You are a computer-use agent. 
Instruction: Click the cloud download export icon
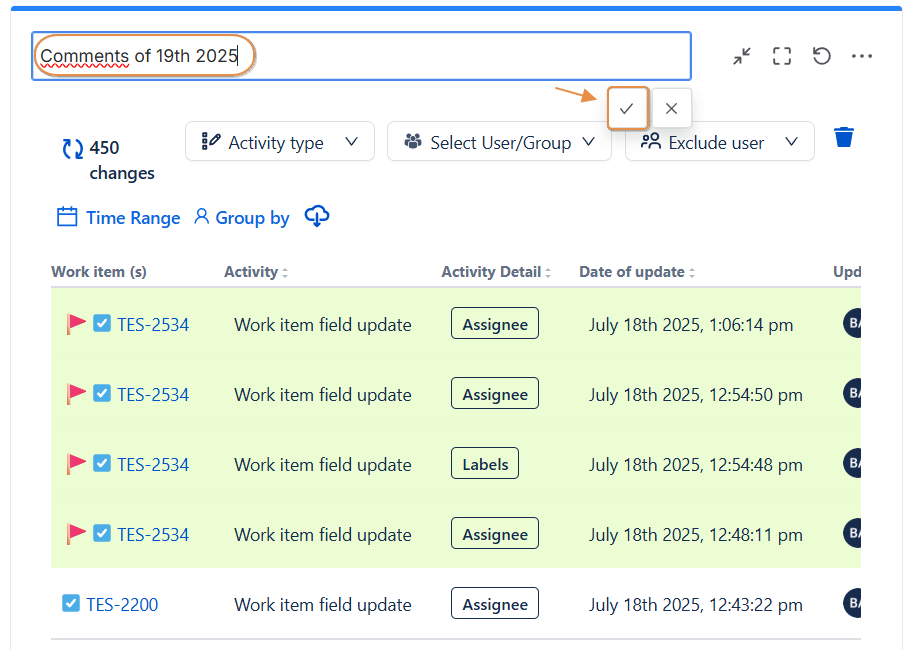[317, 216]
